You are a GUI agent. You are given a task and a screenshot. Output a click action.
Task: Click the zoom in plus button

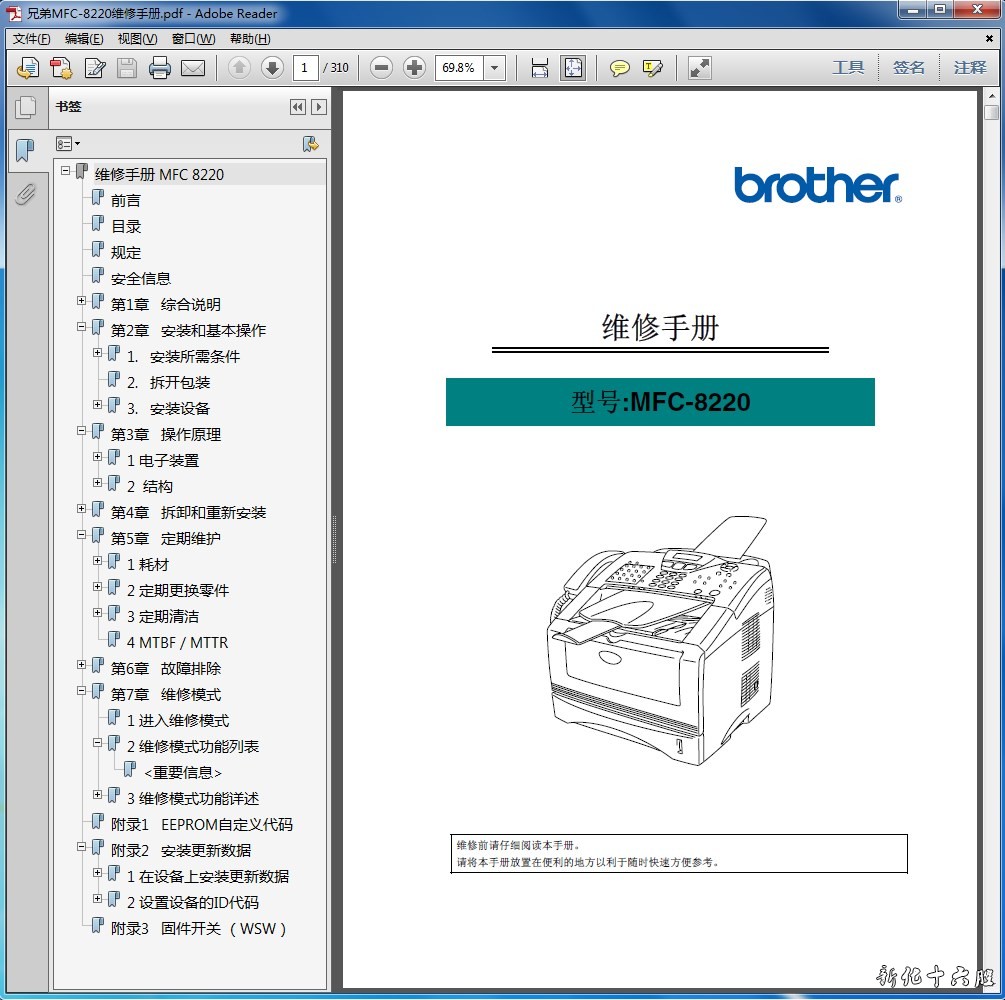414,68
